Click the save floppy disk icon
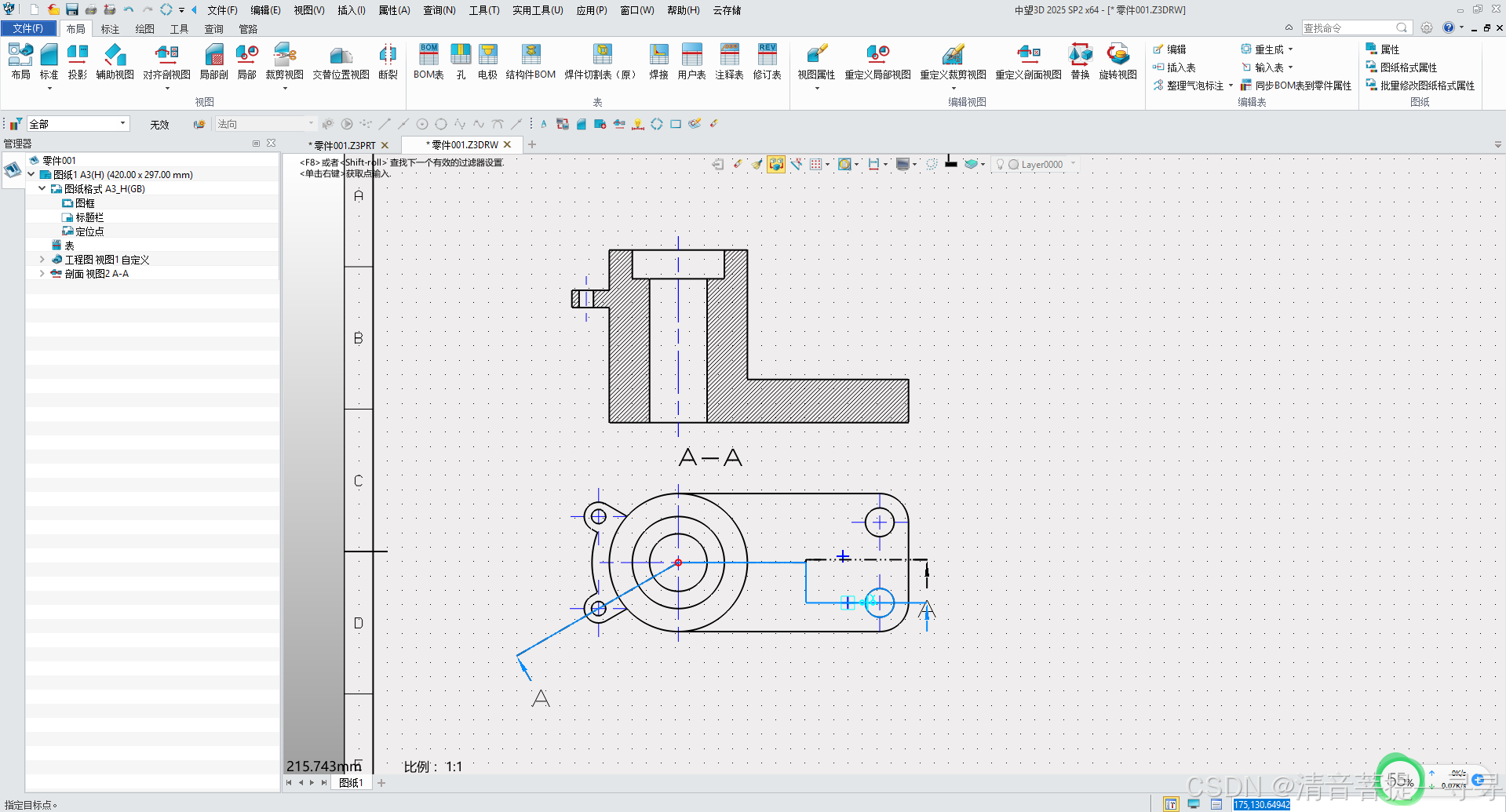 (72, 9)
